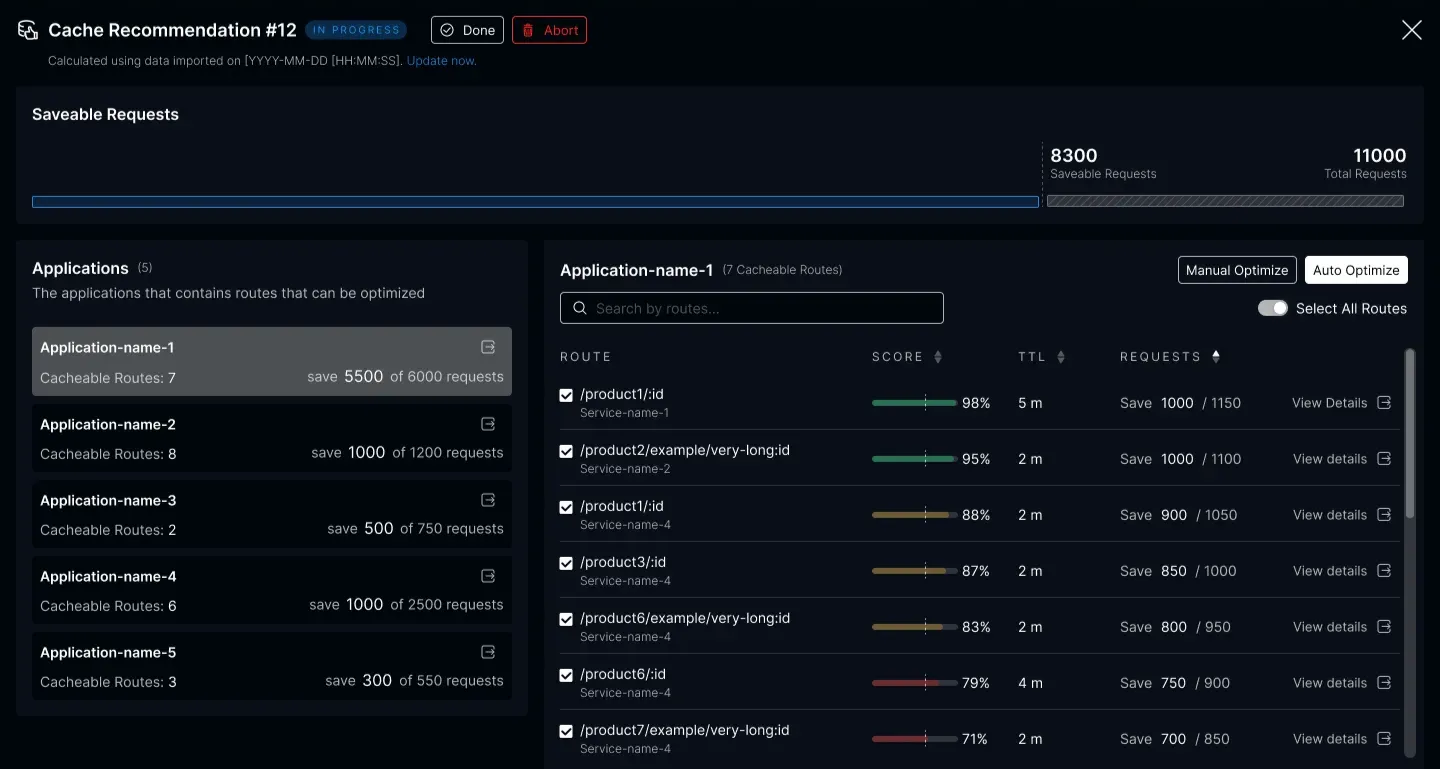Click the details icon for the 71% route
Screen dimensions: 1440x769
pos(1384,739)
